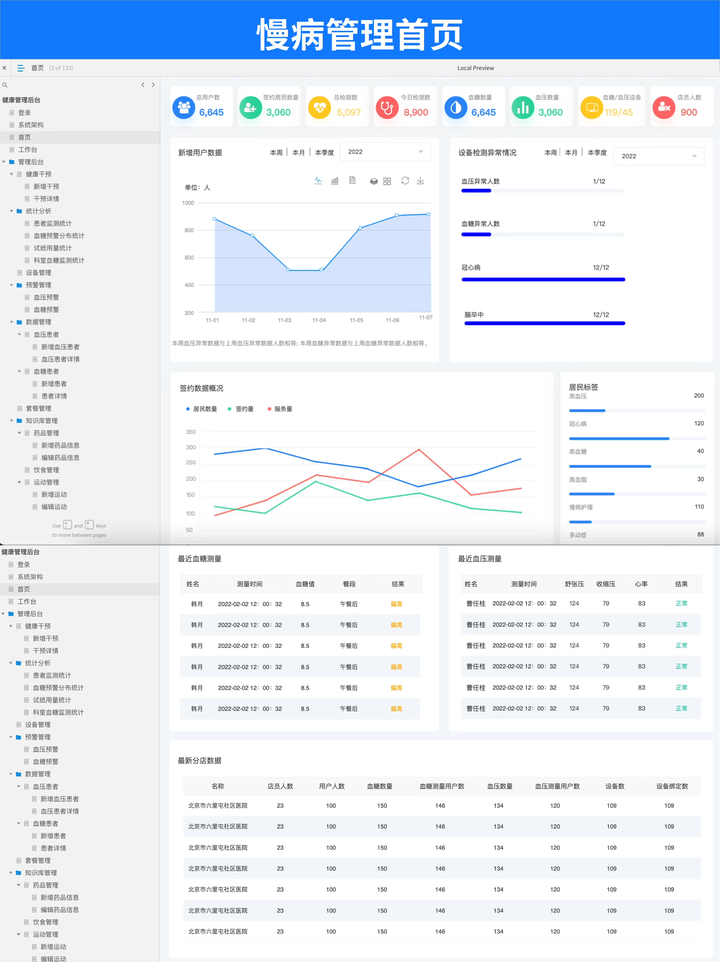
Task: Click 血糖值 column header
Action: (305, 584)
